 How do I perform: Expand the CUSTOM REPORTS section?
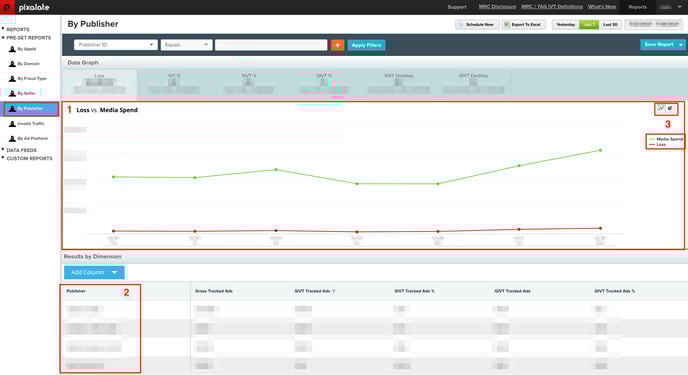coord(29,158)
